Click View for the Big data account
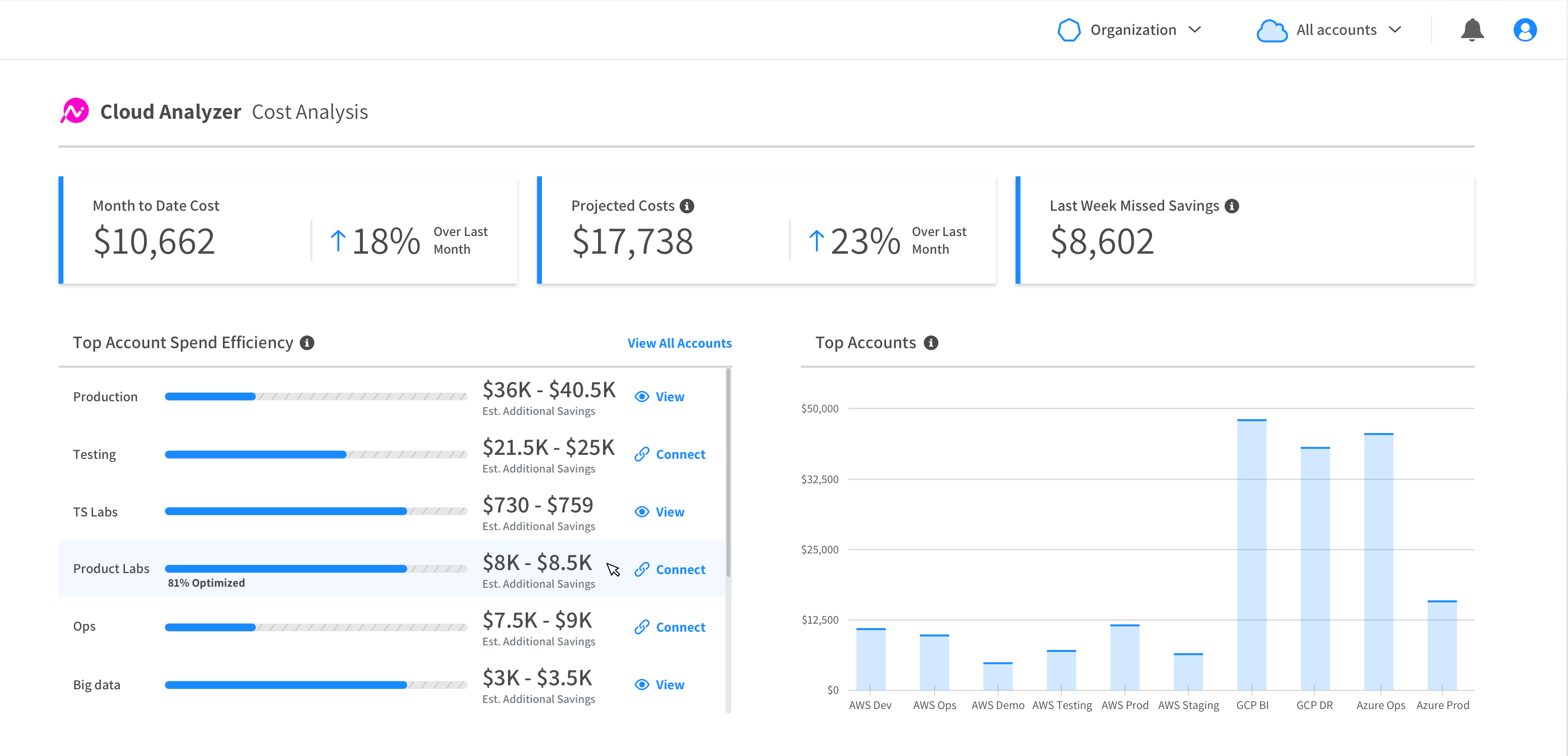This screenshot has width=1568, height=756. [670, 684]
